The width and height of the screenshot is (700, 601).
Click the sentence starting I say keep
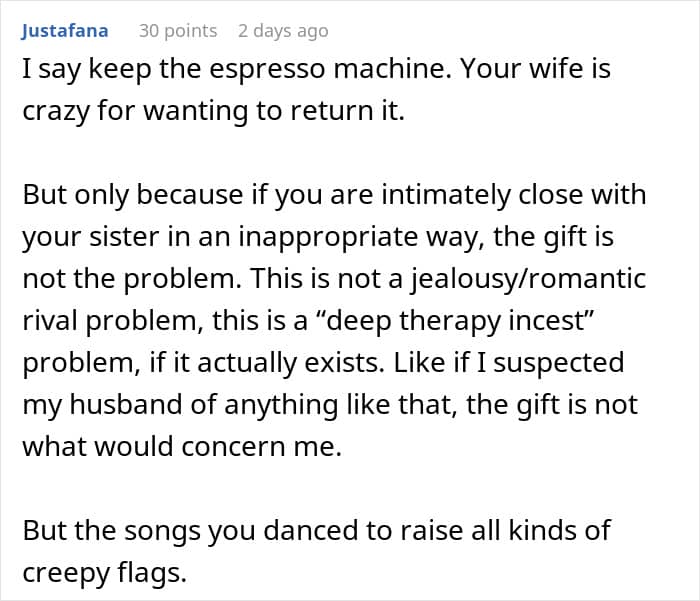click(x=237, y=70)
